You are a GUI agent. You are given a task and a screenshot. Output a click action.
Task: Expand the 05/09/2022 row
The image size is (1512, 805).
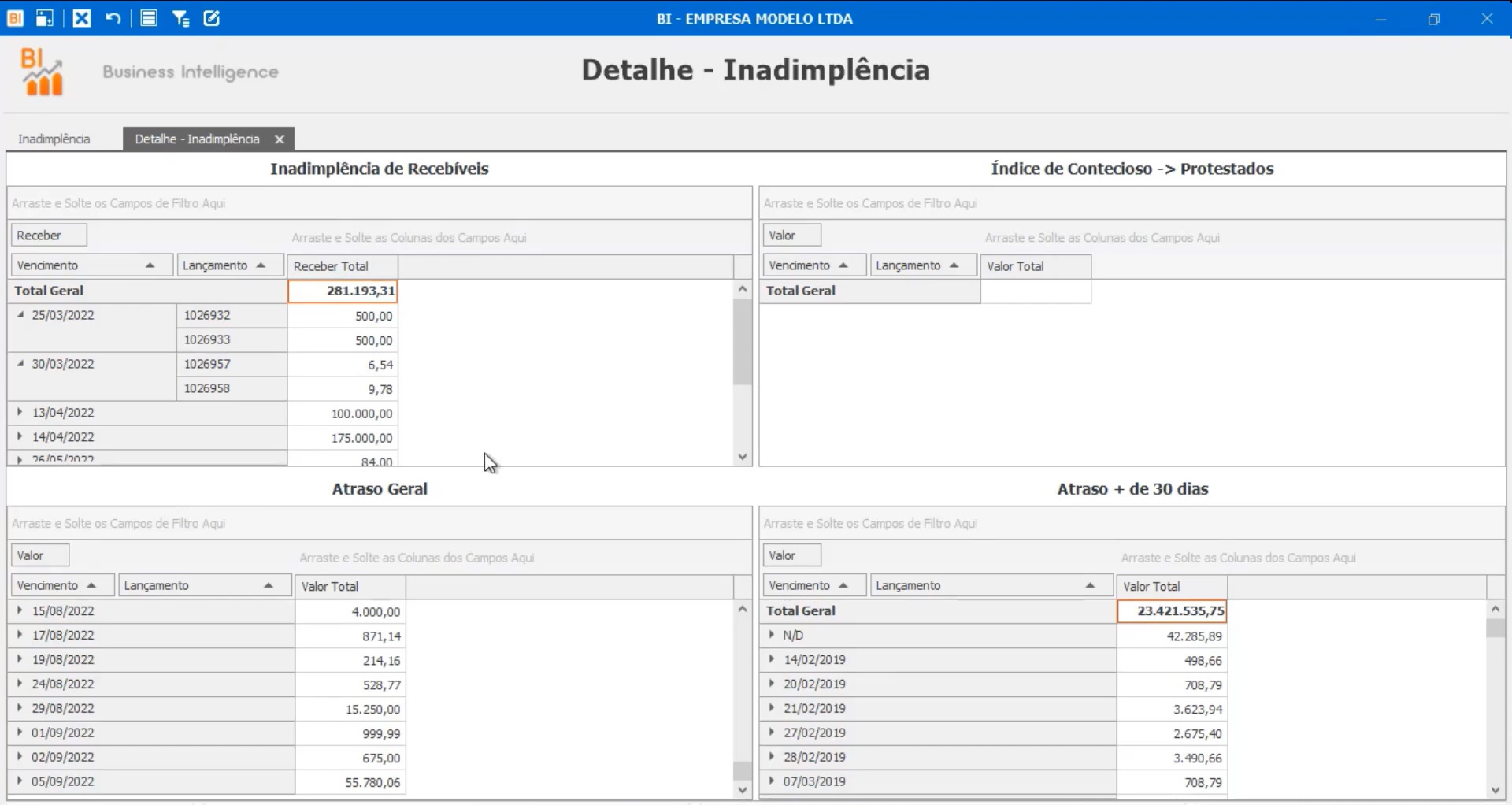coord(20,781)
